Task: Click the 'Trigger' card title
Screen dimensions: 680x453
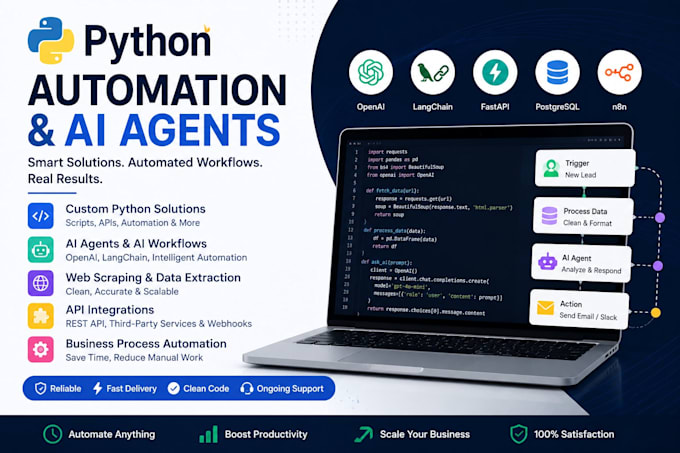Action: [x=577, y=163]
